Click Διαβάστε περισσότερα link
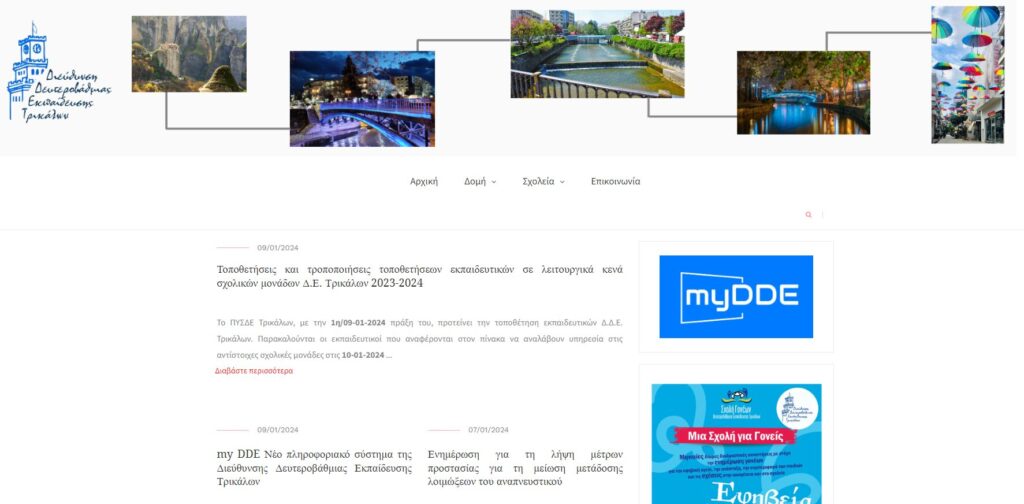Image resolution: width=1024 pixels, height=504 pixels. 254,371
